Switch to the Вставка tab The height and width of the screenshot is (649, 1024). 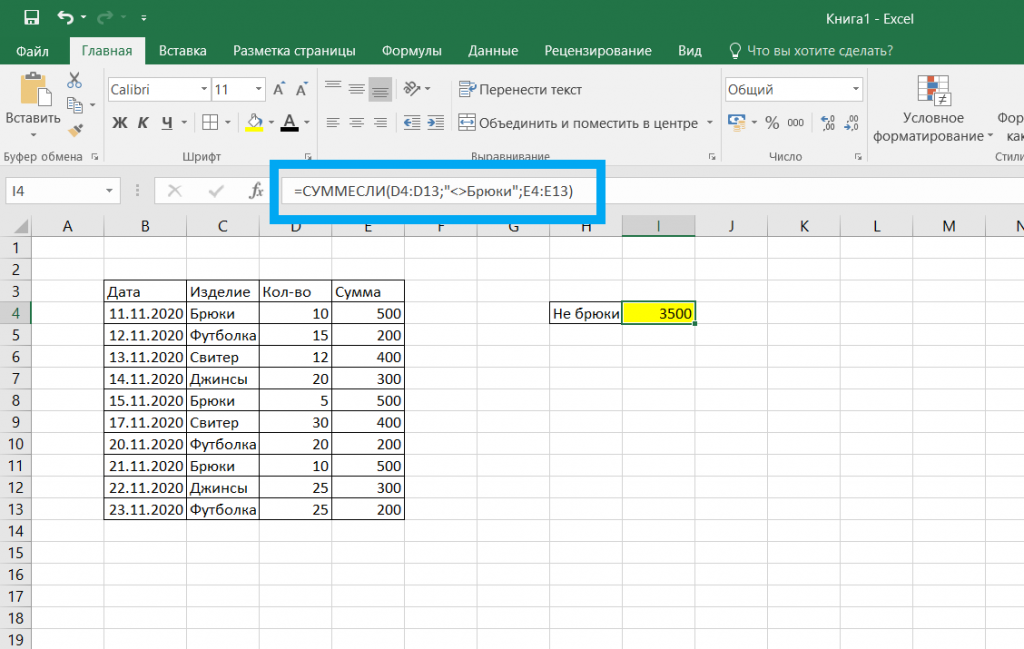pos(182,51)
